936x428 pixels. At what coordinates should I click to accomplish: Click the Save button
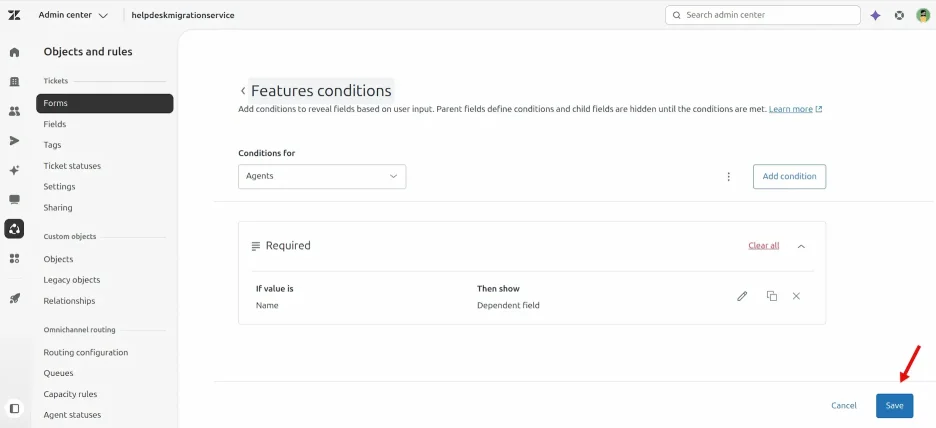pyautogui.click(x=894, y=406)
